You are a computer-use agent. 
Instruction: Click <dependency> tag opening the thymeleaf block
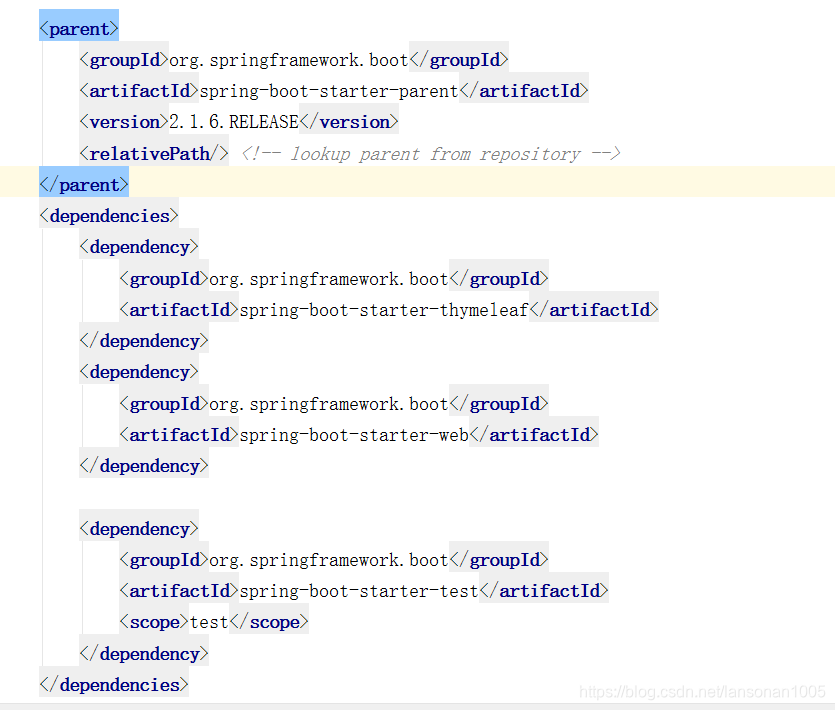coord(139,247)
